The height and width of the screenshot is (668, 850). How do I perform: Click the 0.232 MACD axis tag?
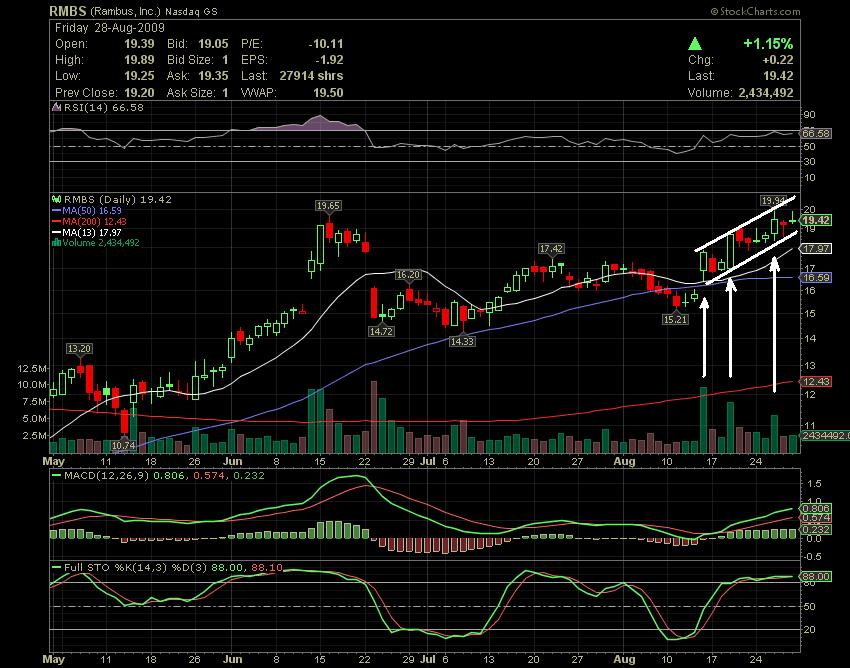(x=816, y=529)
